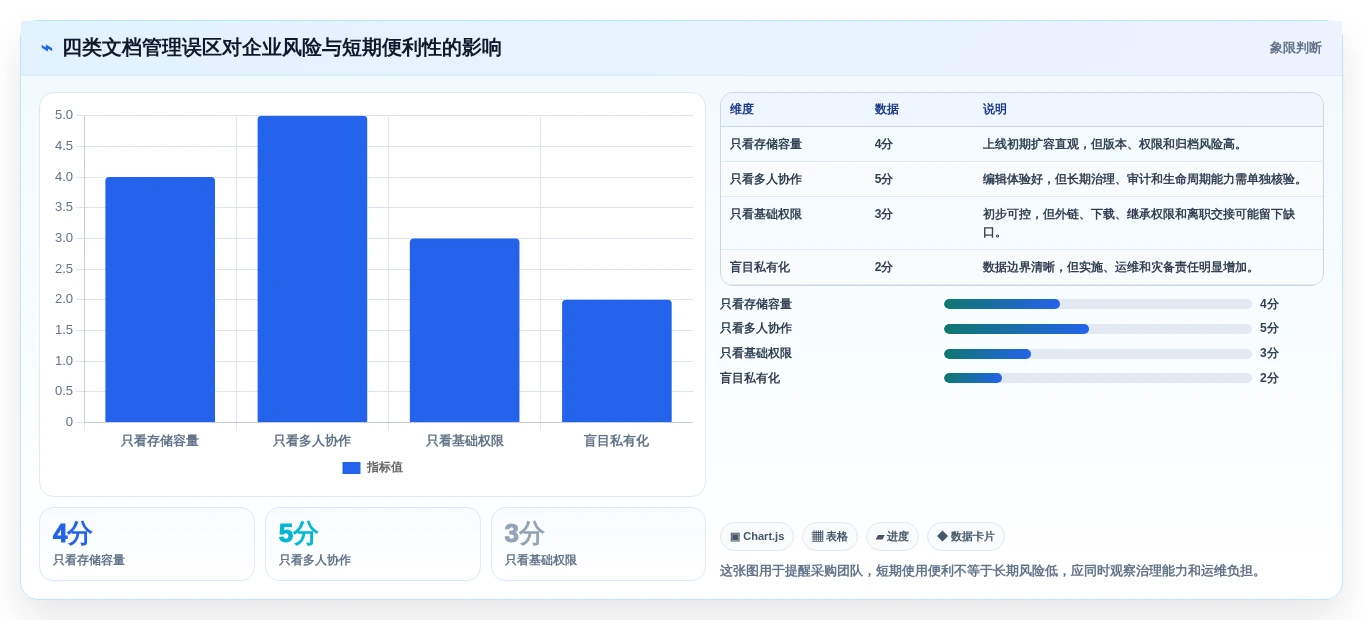Select the Chart.js tag chip
Screen dimensions: 1363x620
pos(757,537)
